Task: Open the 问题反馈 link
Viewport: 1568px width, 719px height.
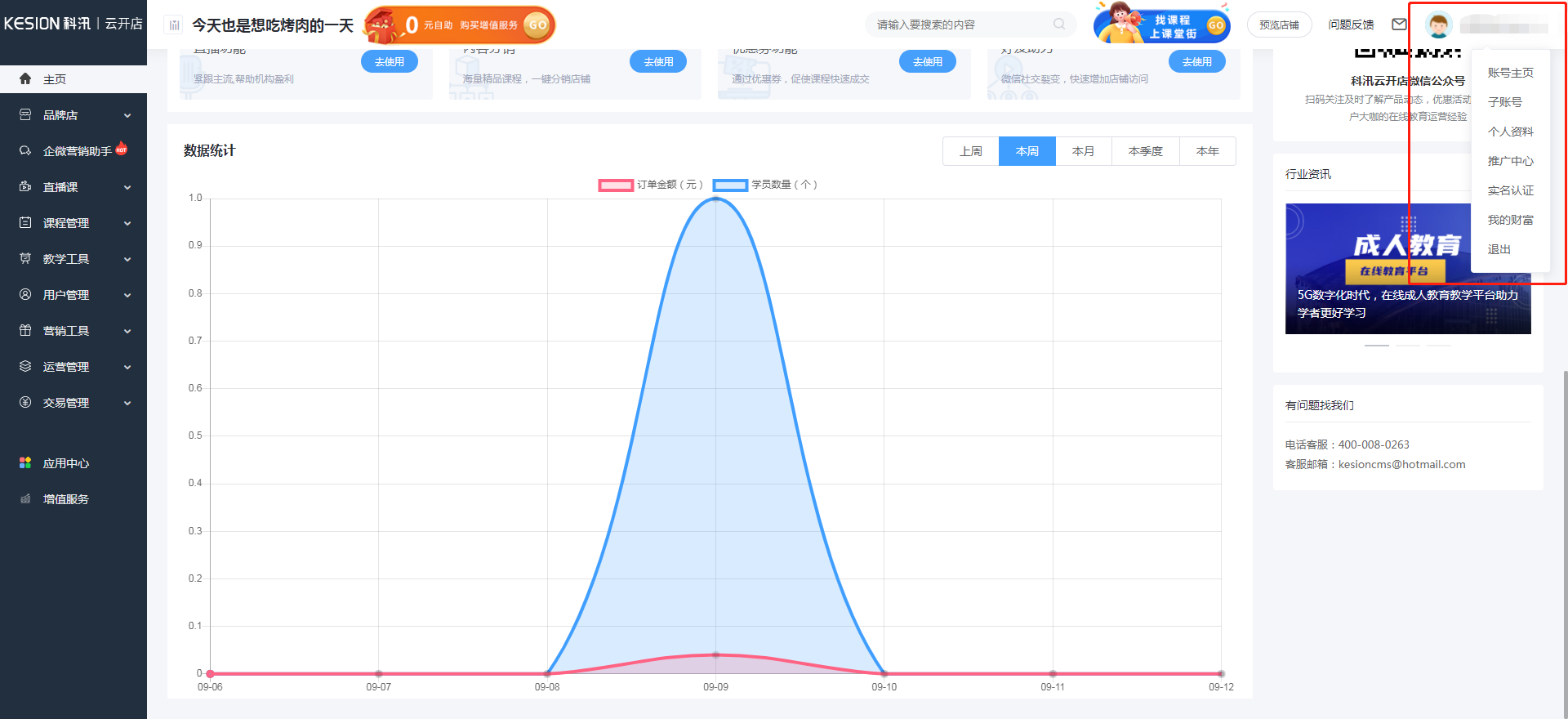Action: pos(1351,25)
